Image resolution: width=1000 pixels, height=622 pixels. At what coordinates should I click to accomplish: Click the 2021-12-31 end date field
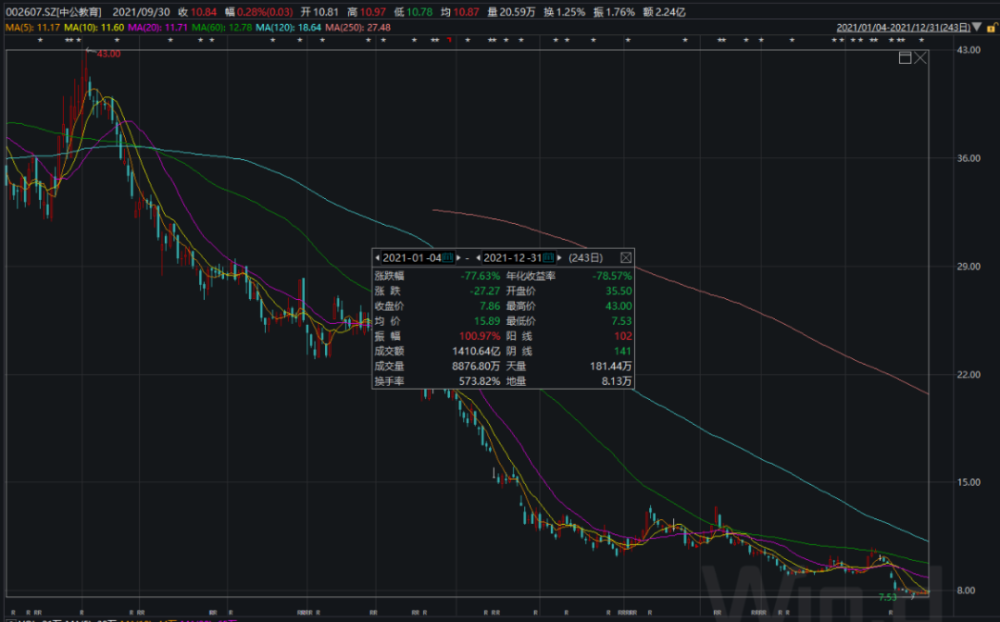click(x=512, y=258)
